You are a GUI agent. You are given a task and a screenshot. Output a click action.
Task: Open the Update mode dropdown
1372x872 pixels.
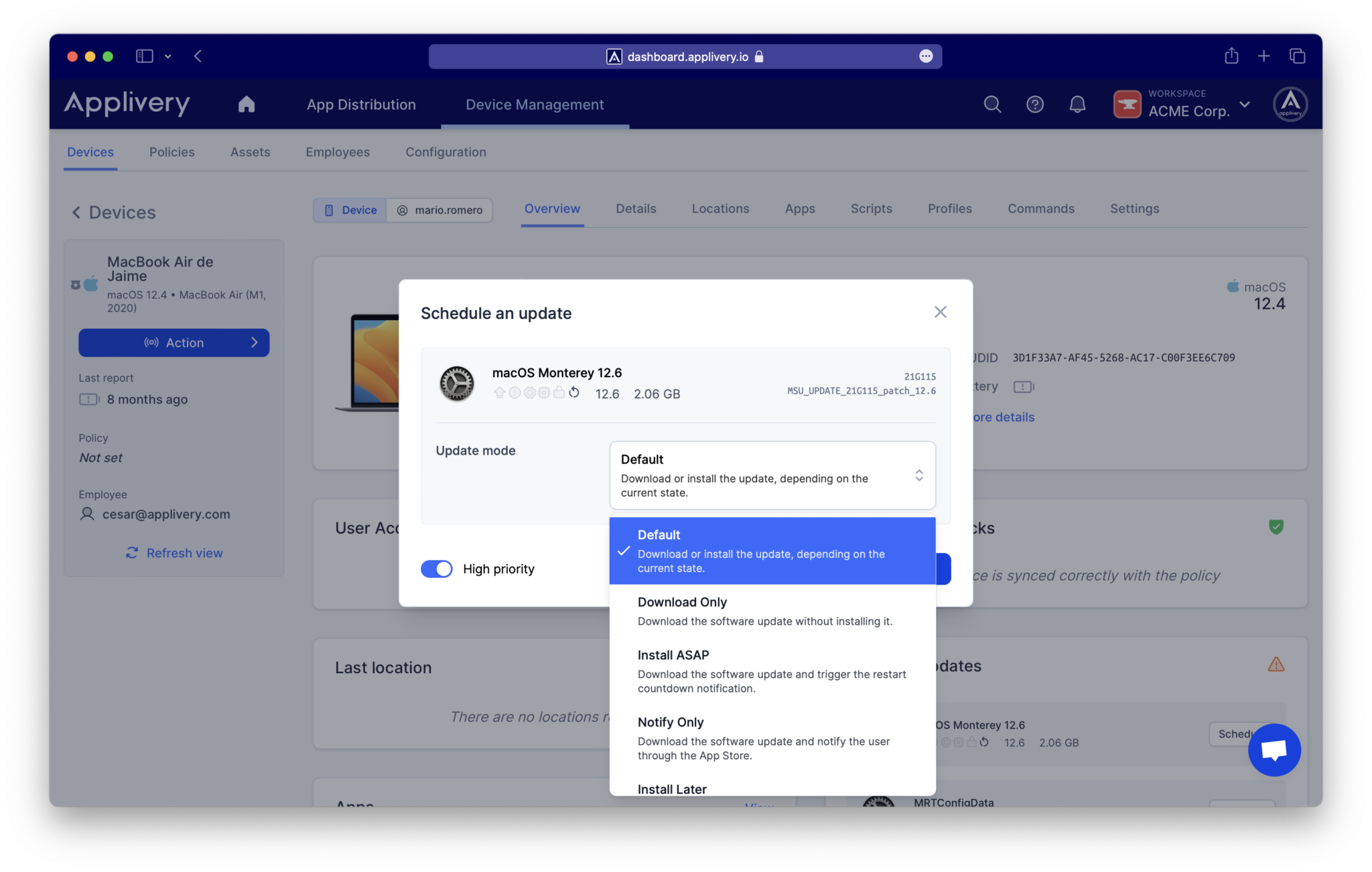(772, 476)
